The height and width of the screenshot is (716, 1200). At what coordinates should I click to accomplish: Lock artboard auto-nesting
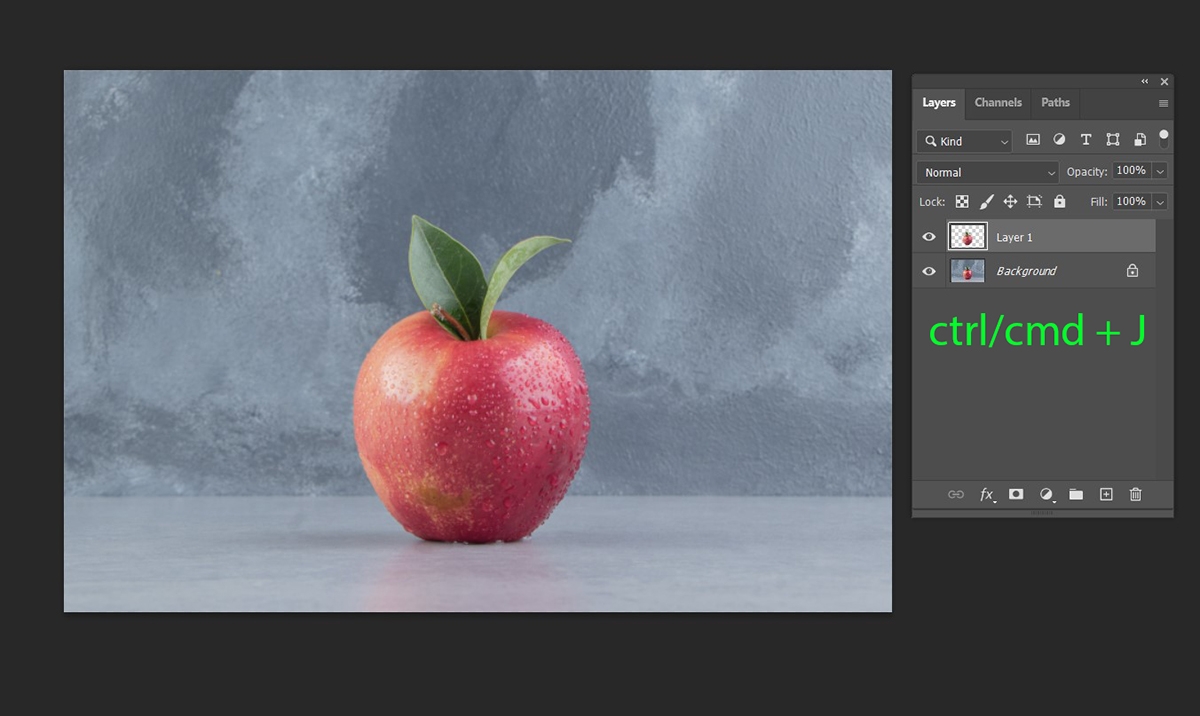tap(1034, 201)
